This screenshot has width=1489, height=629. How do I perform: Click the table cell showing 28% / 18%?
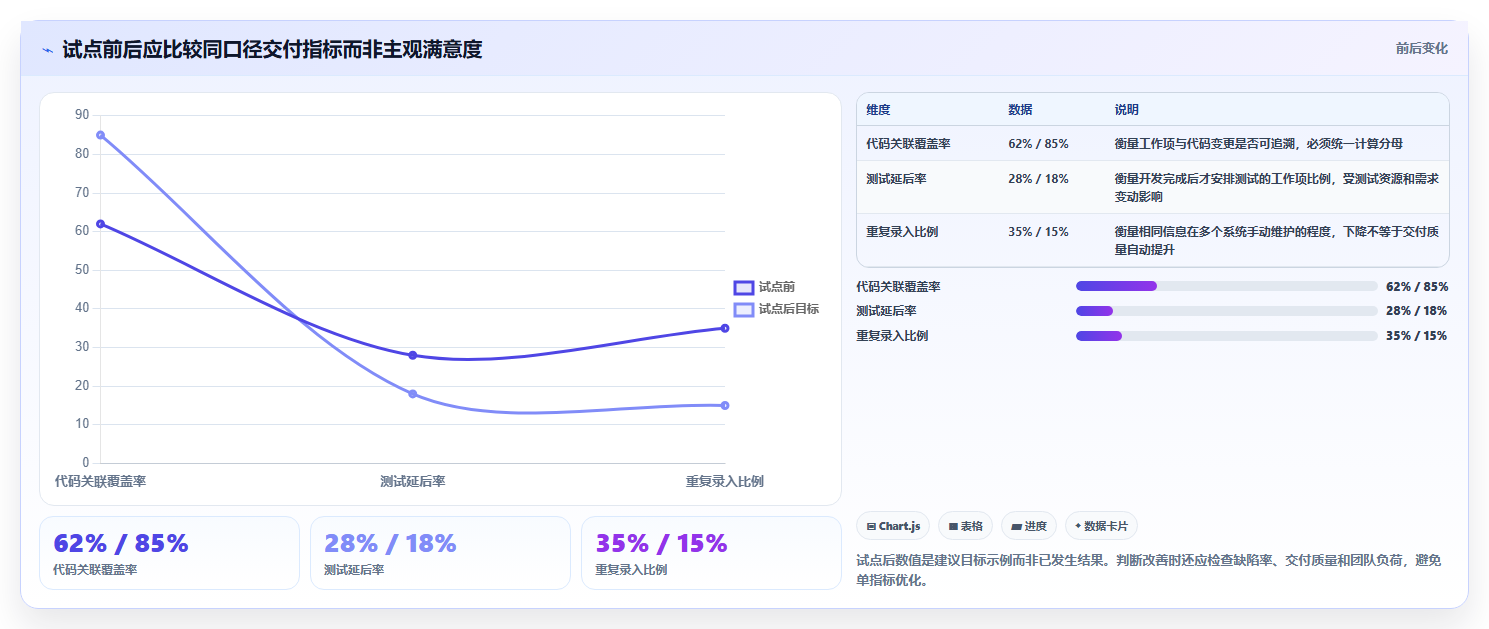[1038, 179]
